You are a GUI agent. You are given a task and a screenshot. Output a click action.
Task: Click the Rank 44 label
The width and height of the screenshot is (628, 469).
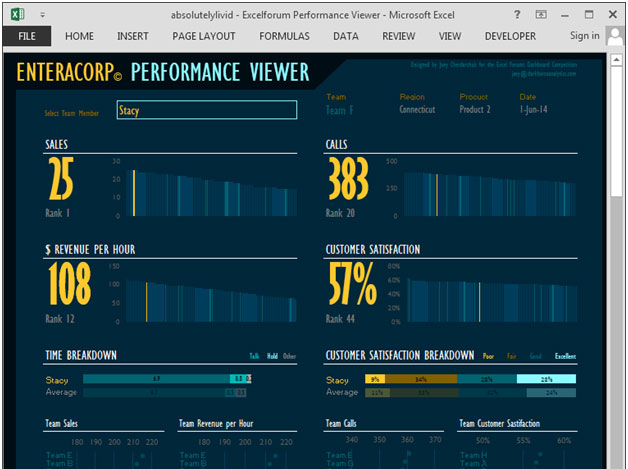tap(340, 319)
